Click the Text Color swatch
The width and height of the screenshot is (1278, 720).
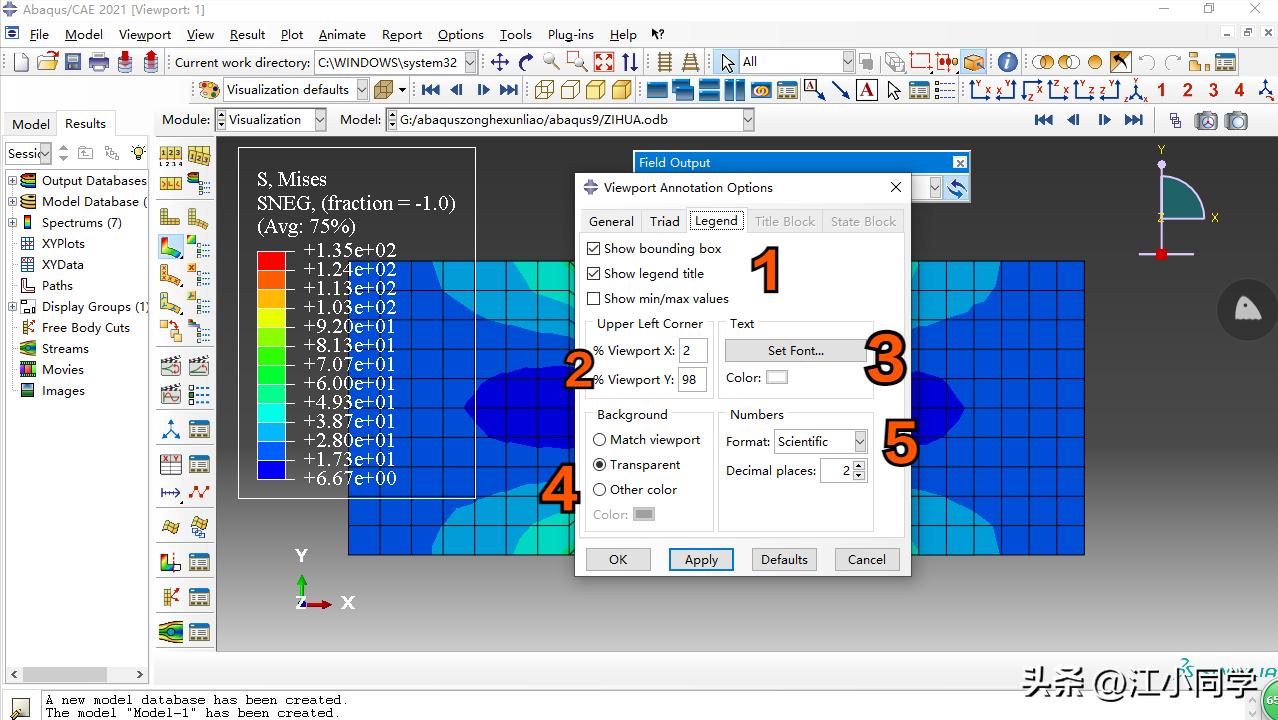pyautogui.click(x=777, y=377)
